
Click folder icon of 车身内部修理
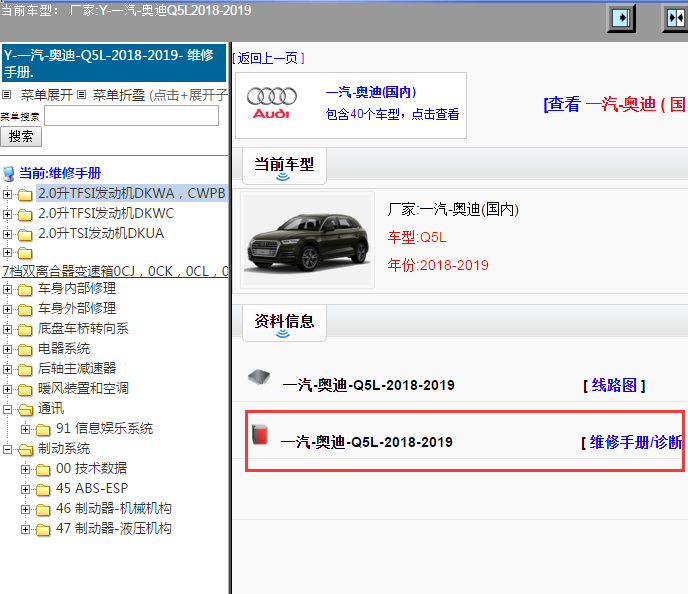click(25, 290)
